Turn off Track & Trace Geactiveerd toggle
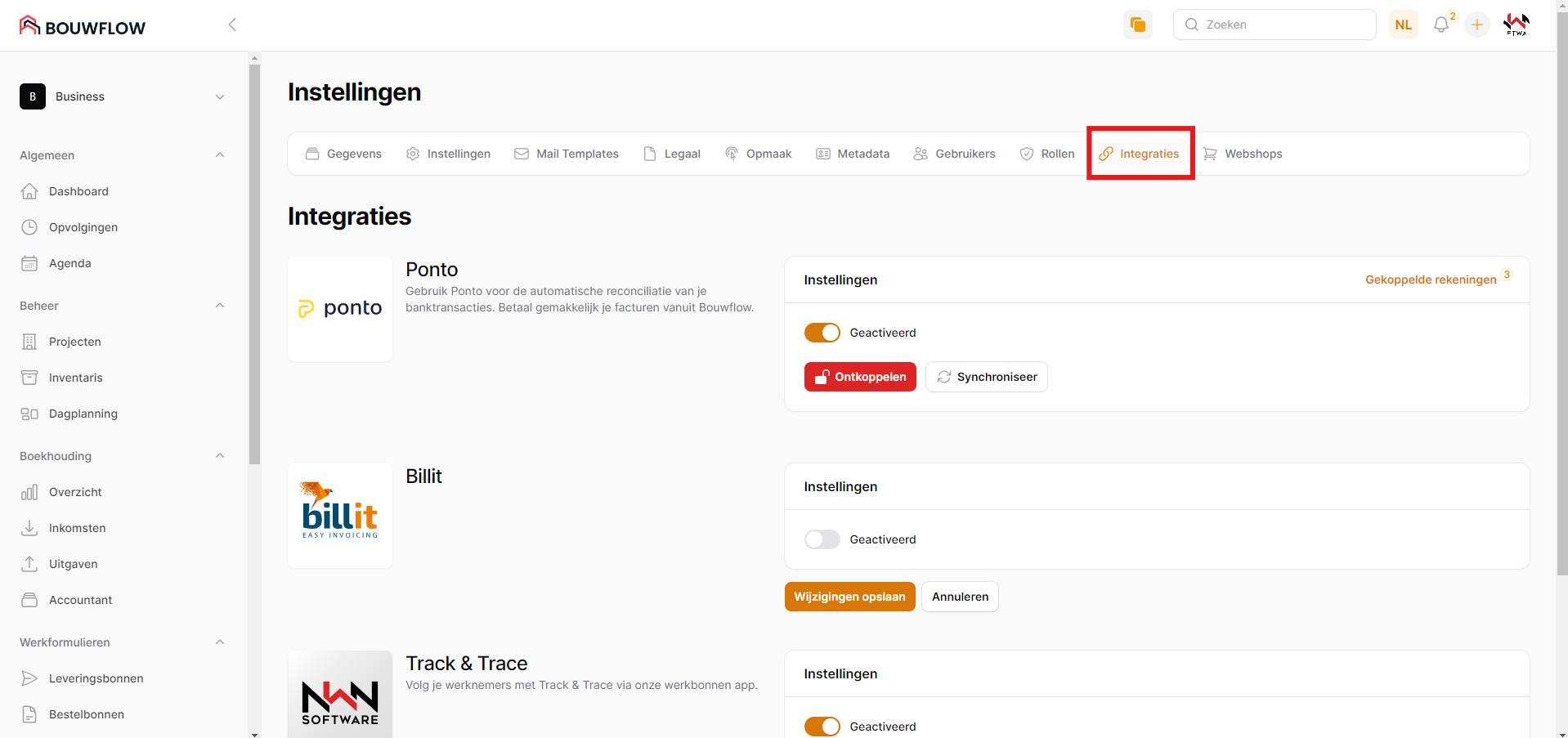 coord(822,727)
